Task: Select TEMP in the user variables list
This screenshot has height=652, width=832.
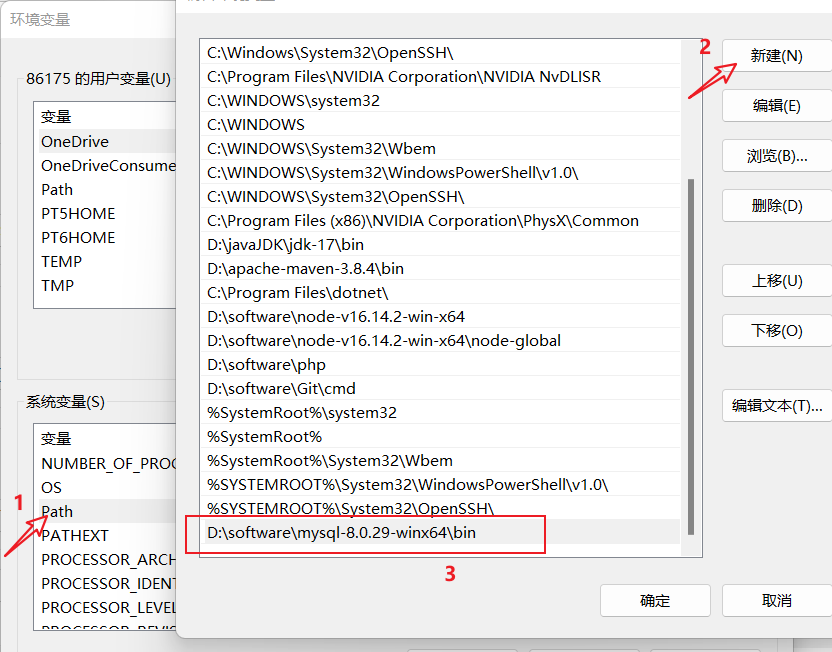Action: [x=62, y=262]
